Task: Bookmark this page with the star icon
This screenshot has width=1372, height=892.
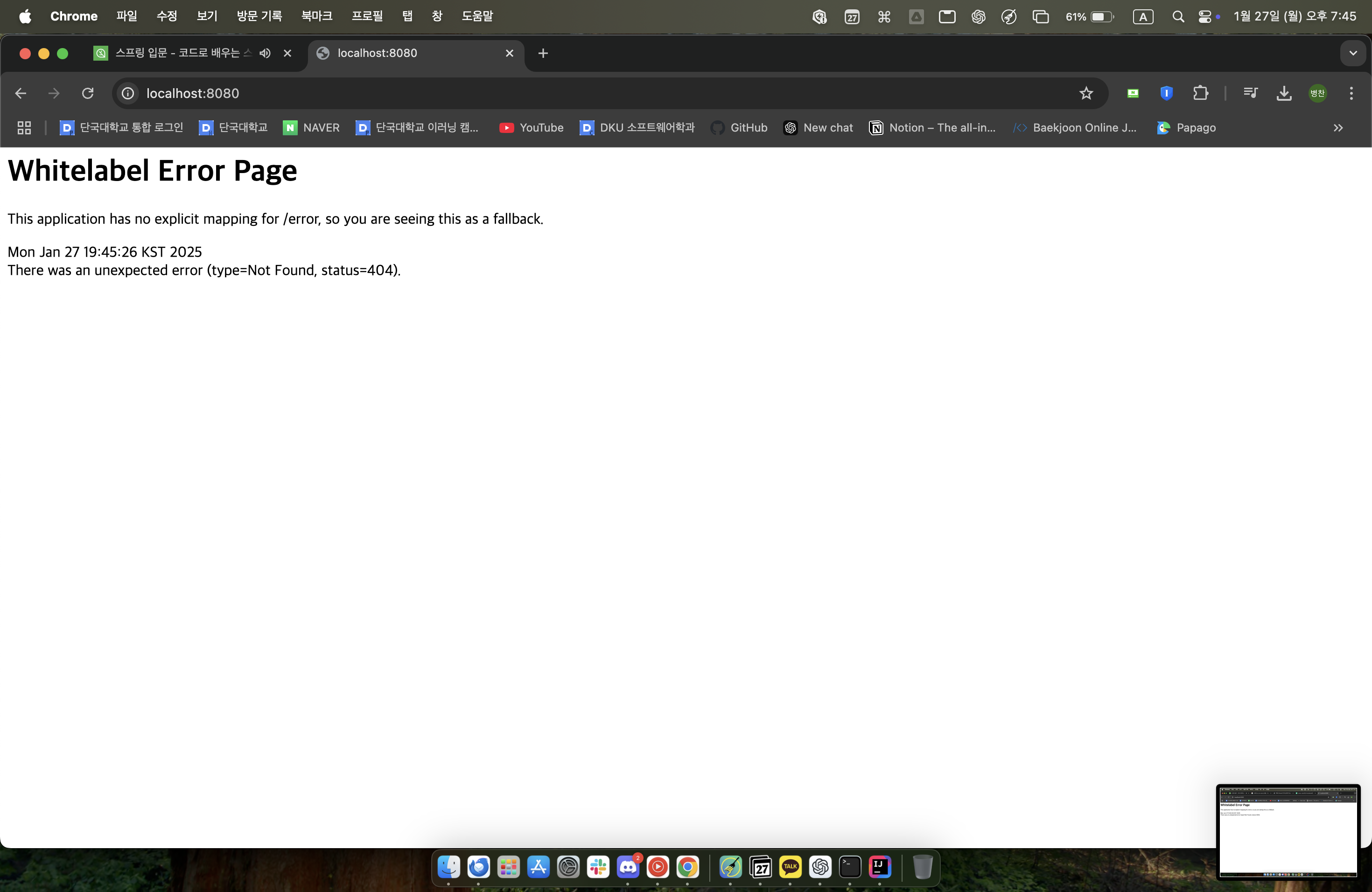Action: click(1086, 93)
